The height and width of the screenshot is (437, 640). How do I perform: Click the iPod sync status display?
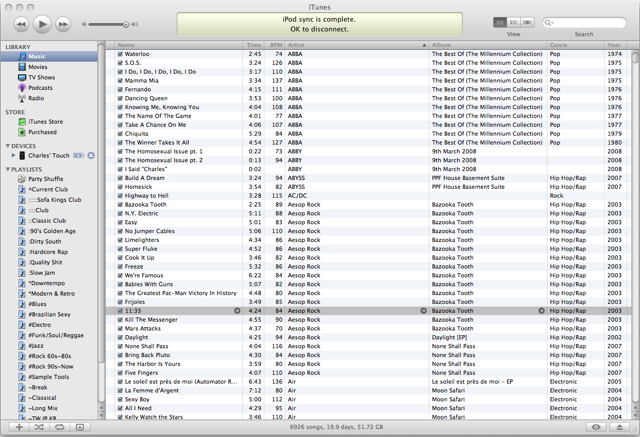point(320,24)
